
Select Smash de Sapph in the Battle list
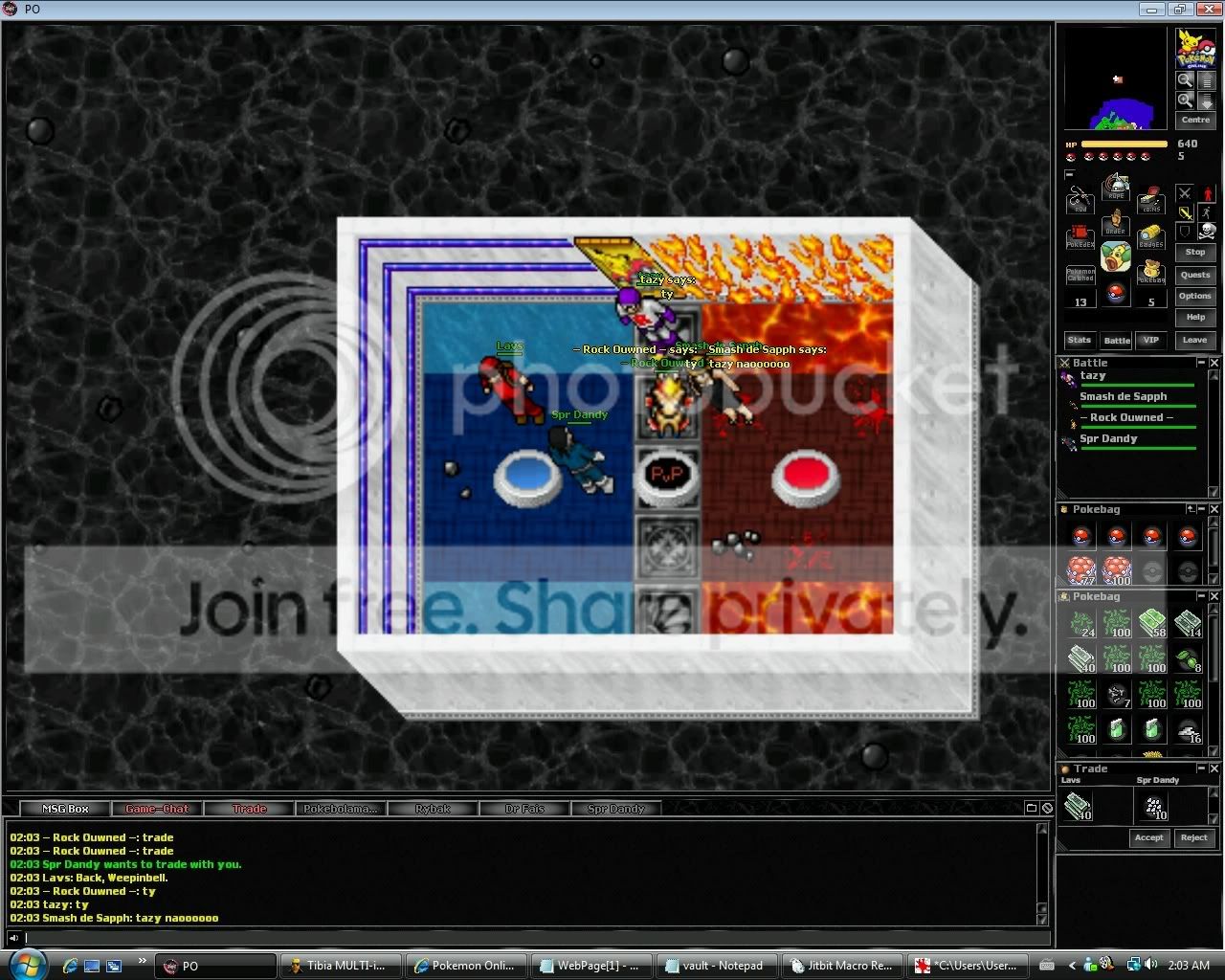pos(1129,399)
